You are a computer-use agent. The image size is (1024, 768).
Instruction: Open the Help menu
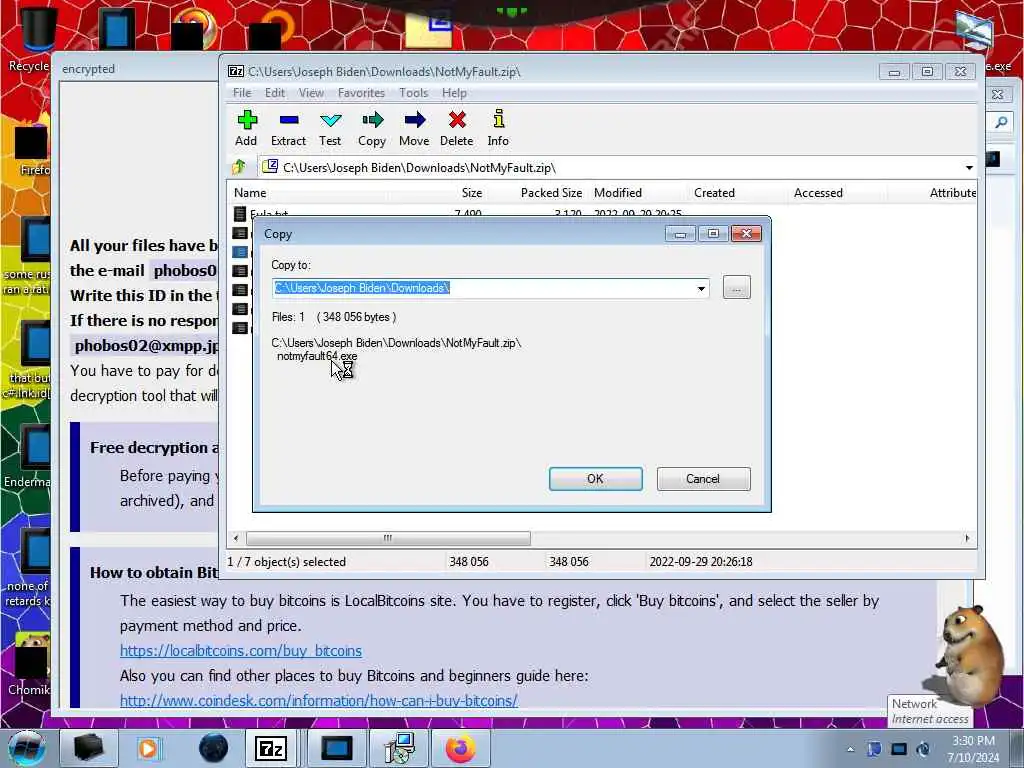point(454,93)
